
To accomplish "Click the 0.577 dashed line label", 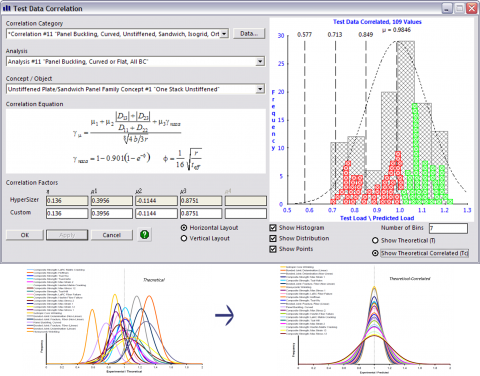I will click(x=304, y=35).
